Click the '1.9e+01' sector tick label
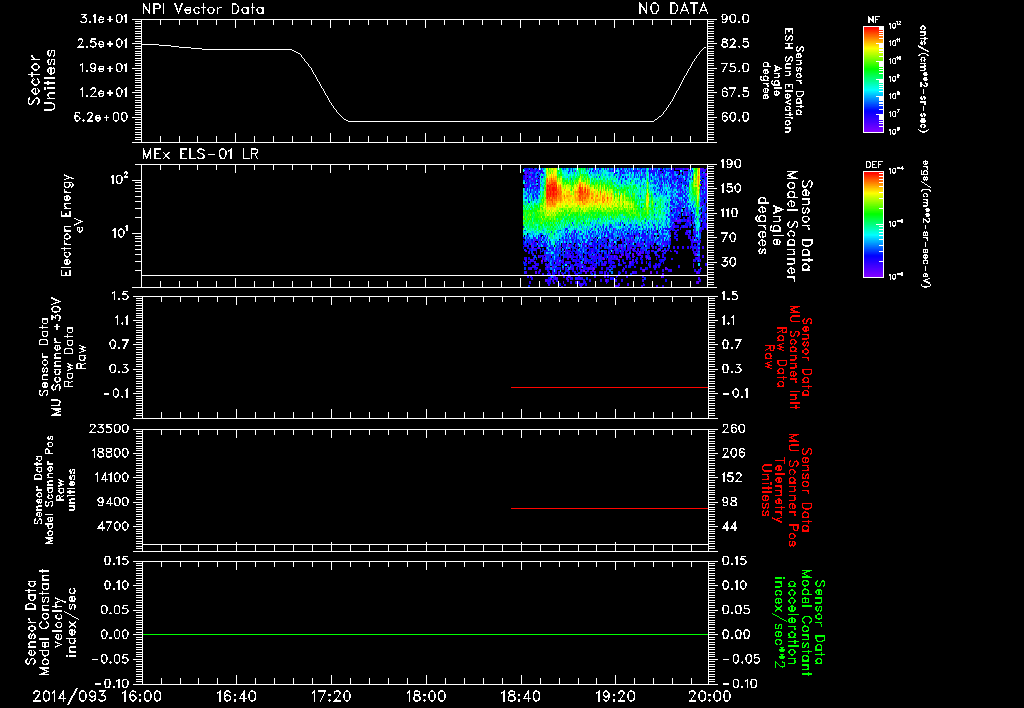1024x708 pixels. pyautogui.click(x=104, y=68)
